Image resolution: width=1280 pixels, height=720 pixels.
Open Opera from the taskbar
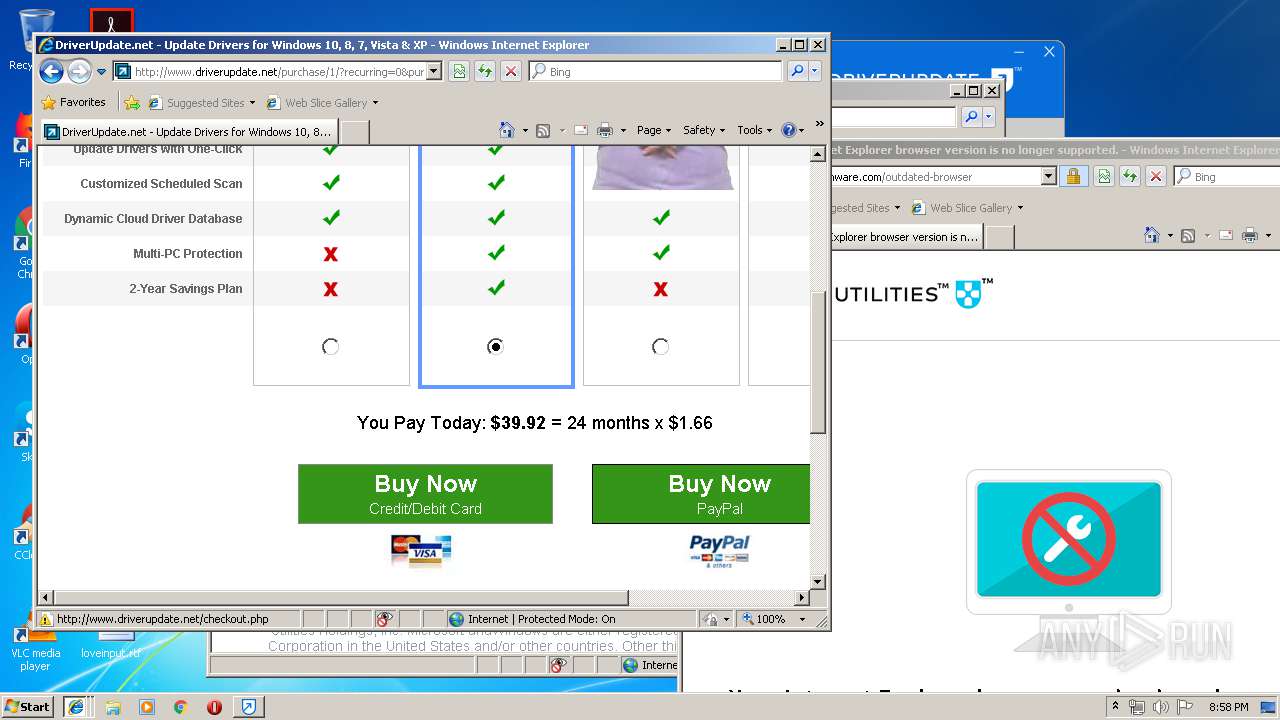point(214,707)
